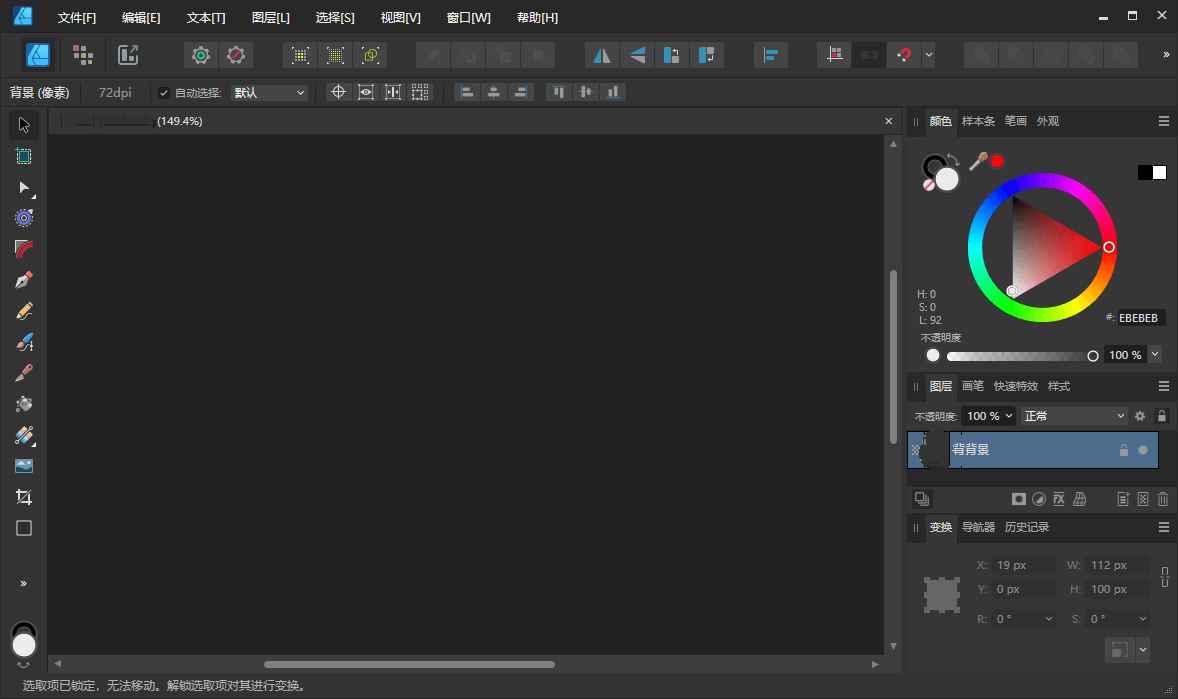This screenshot has width=1178, height=699.
Task: Click the lock icon on the 背背景 layer
Action: coord(1124,450)
